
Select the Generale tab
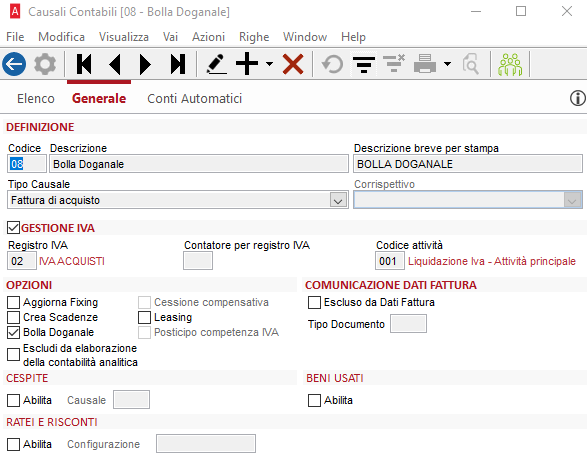[x=99, y=98]
